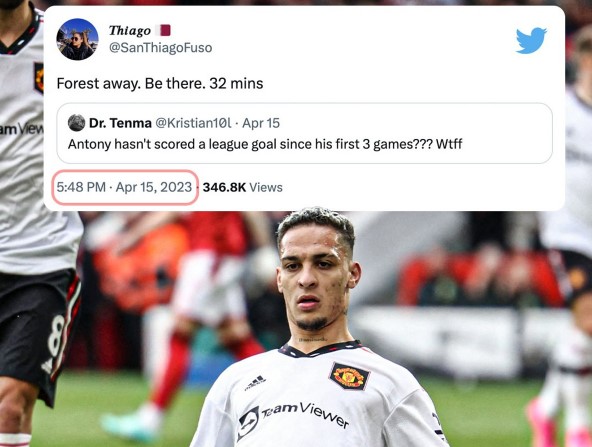Click the TeamViewer wordmark on center shirt

click(305, 415)
